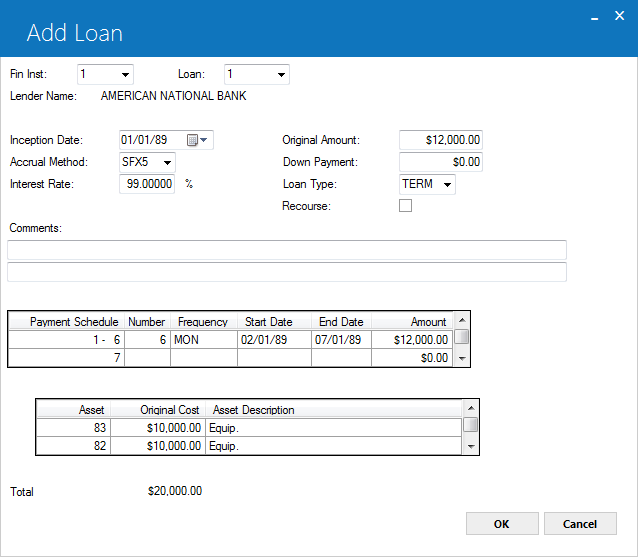
Task: Select the Amount column header
Action: 412,321
